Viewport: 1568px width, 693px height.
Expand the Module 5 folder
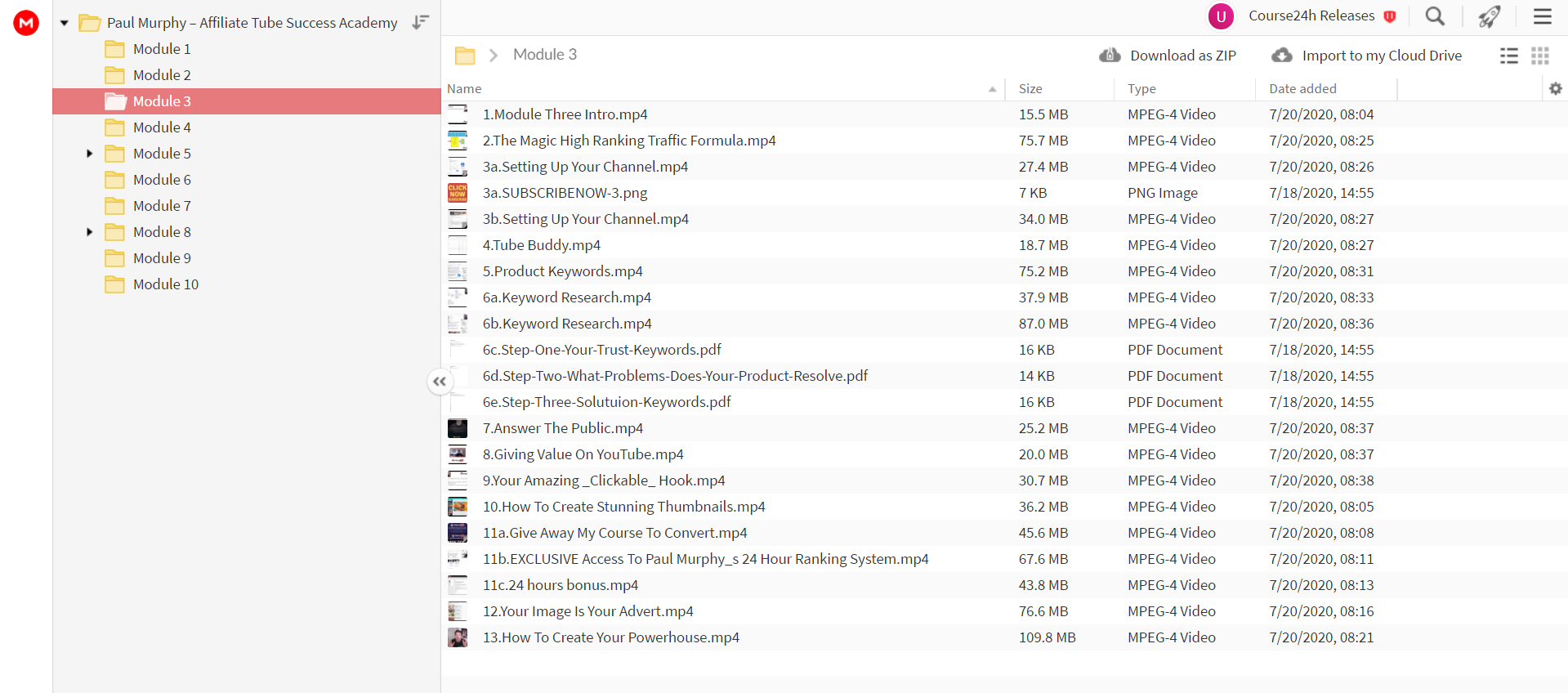[x=90, y=154]
